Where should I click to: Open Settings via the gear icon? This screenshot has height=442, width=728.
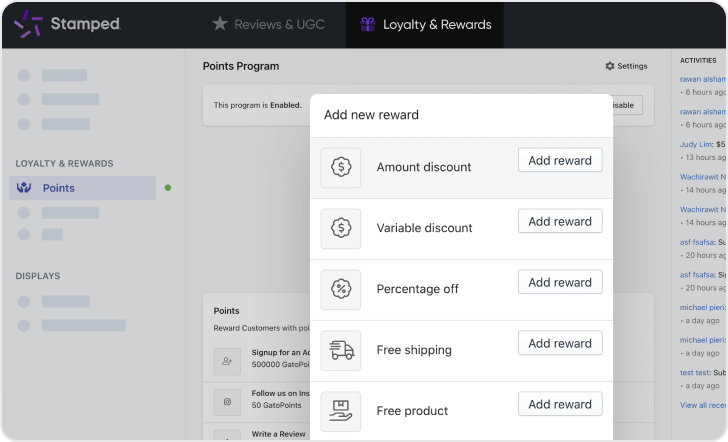(x=610, y=66)
